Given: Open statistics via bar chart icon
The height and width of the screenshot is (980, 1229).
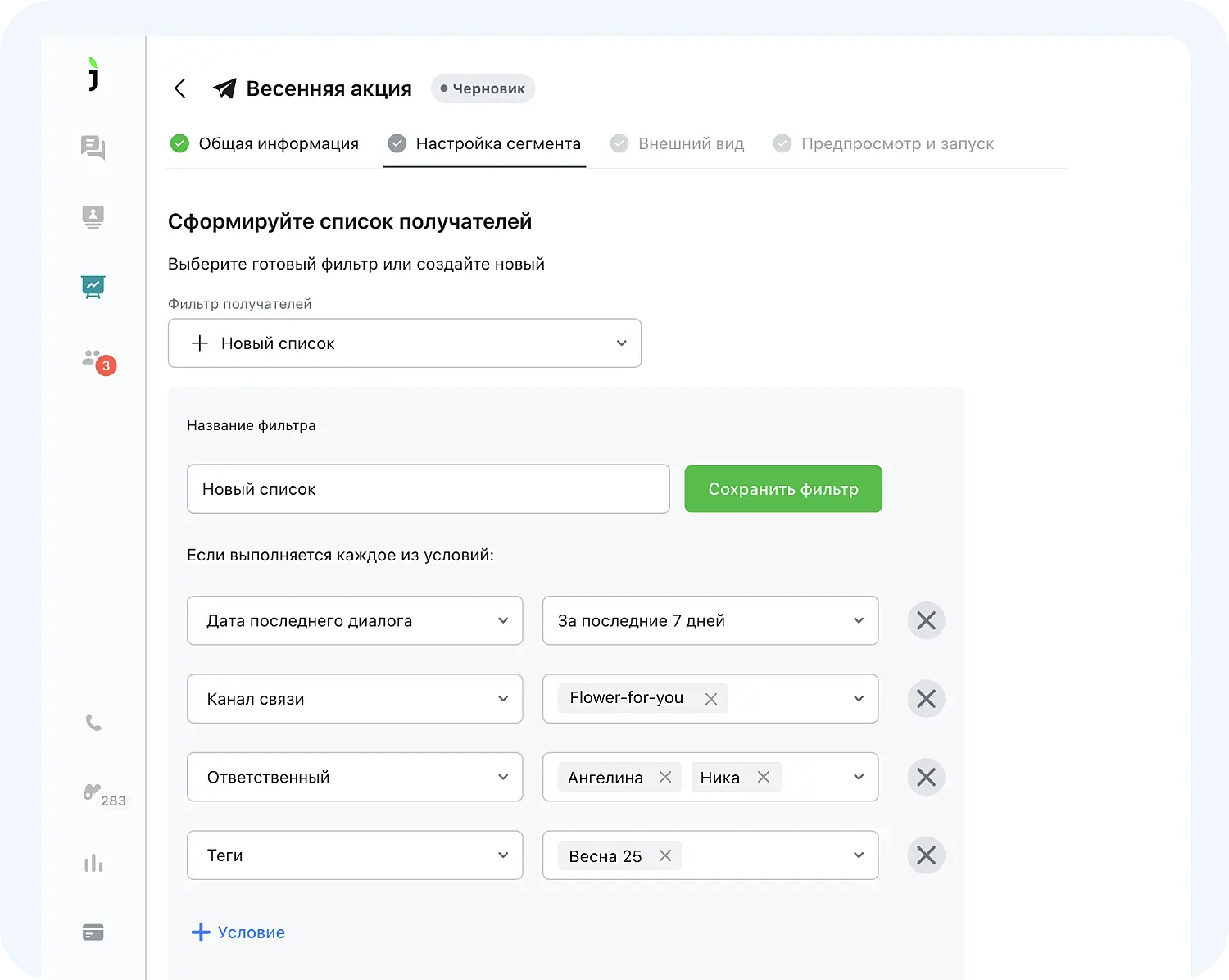Looking at the screenshot, I should coord(93,862).
